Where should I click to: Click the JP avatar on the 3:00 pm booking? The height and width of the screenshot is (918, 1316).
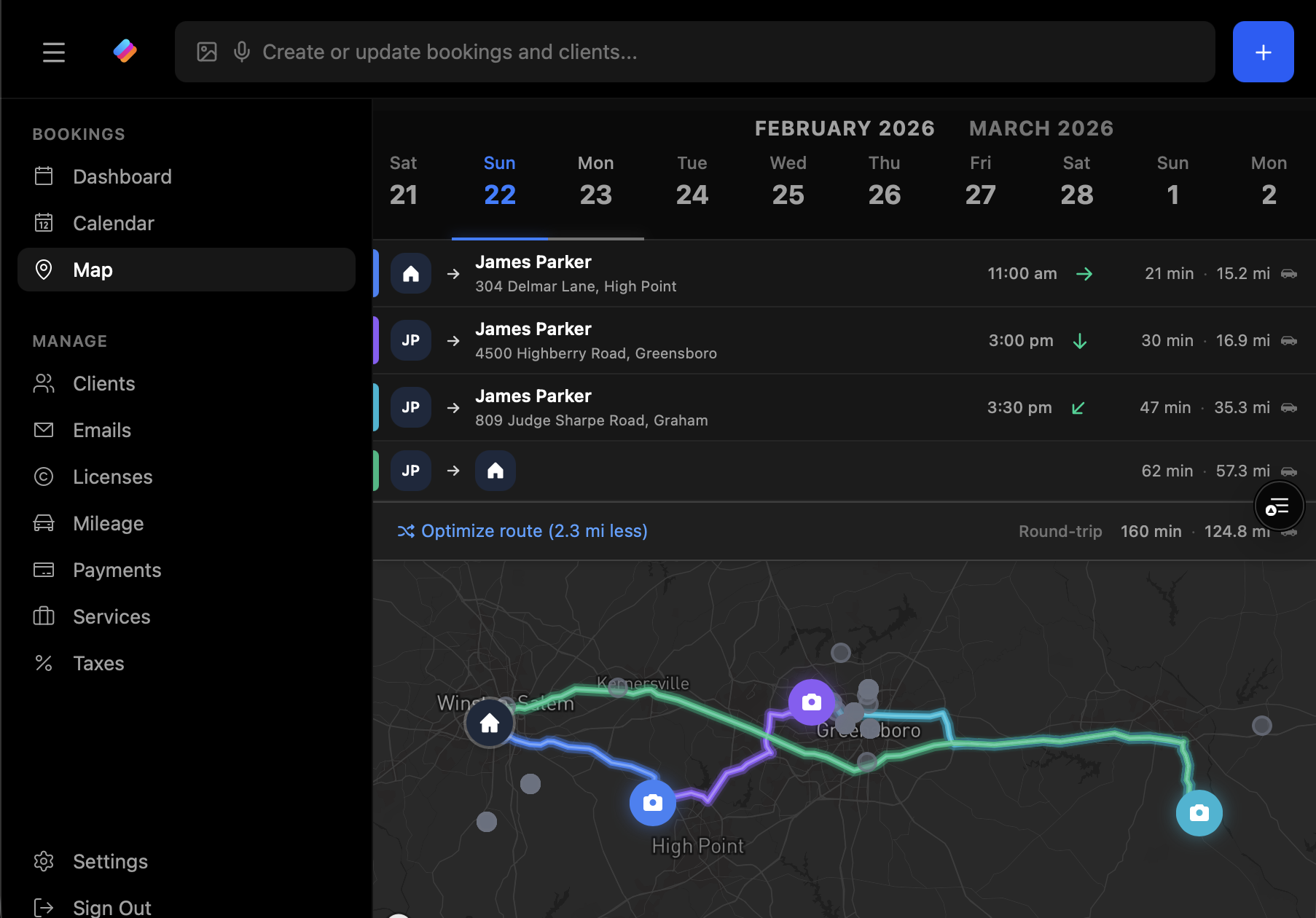click(x=410, y=340)
